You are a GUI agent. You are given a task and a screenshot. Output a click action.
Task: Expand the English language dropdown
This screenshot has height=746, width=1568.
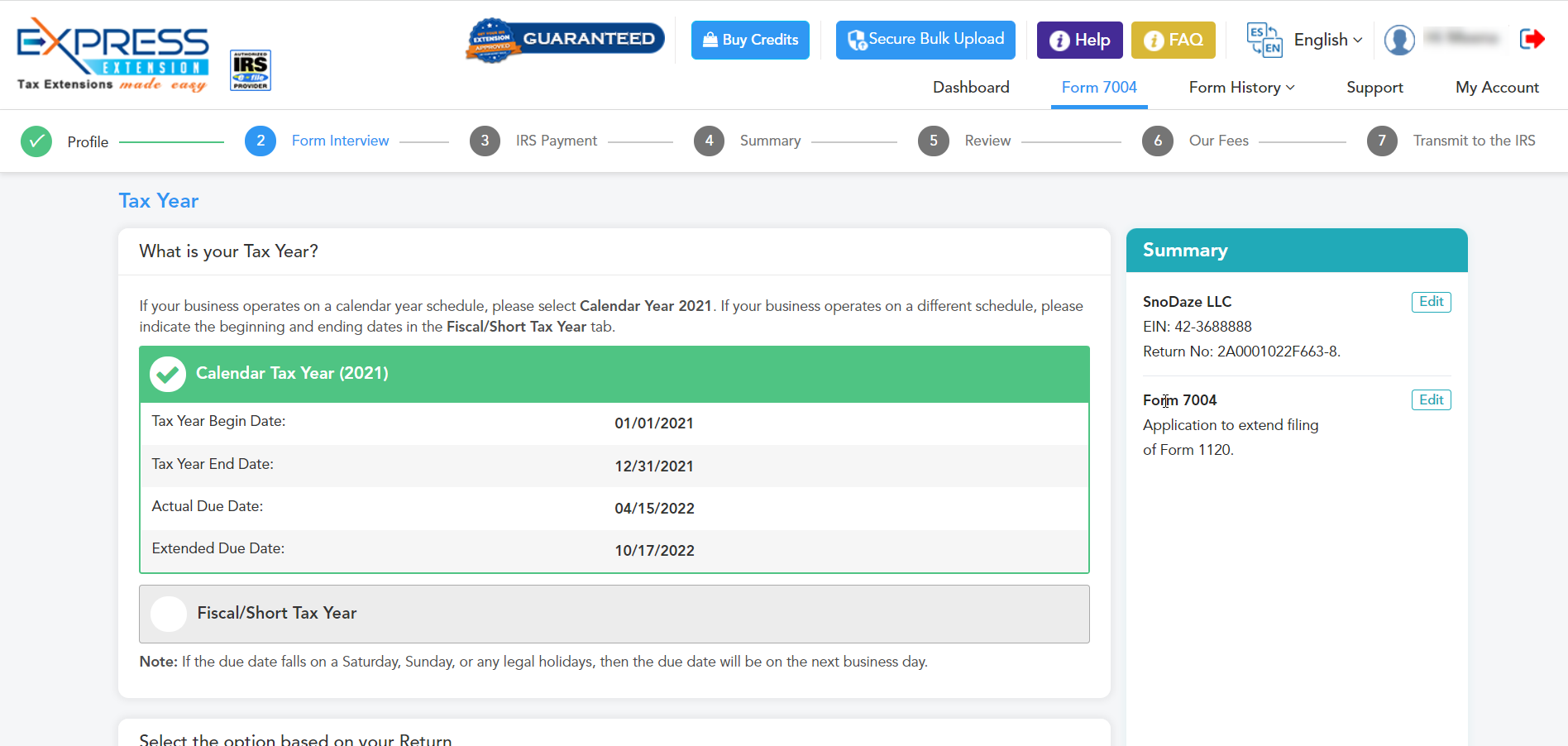point(1327,40)
